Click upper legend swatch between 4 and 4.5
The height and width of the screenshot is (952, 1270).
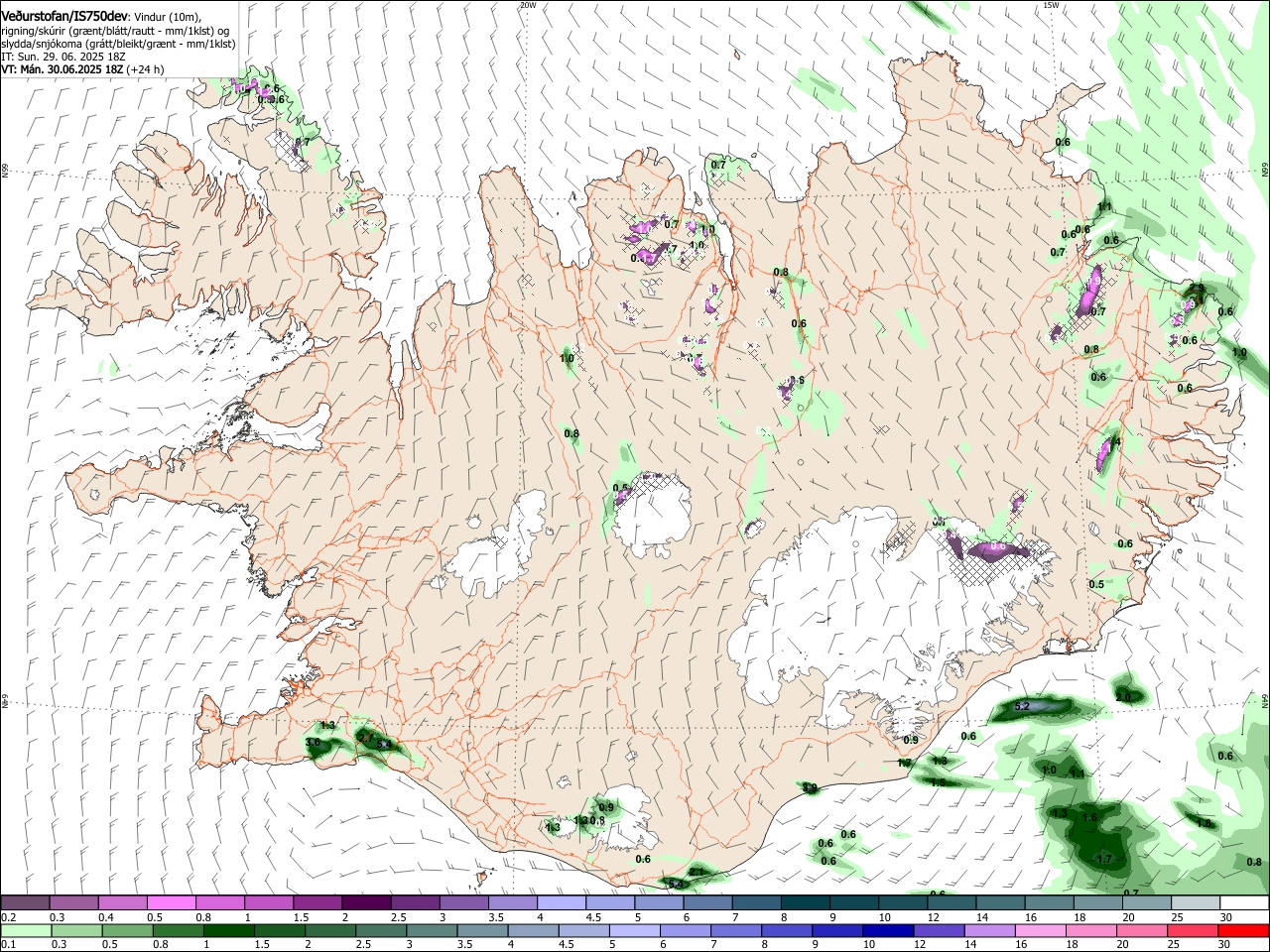561,902
